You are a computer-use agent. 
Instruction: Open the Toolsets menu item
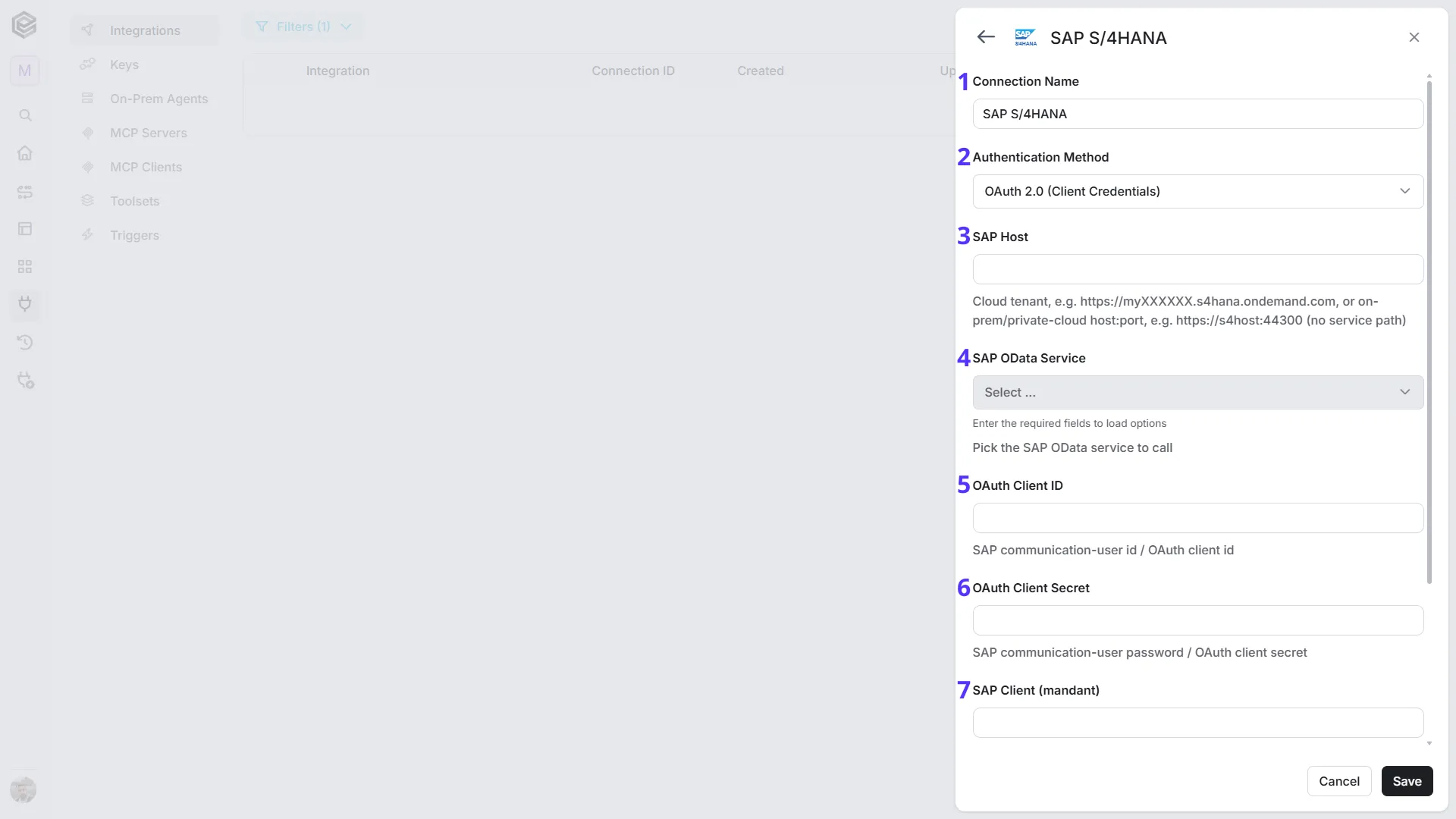pyautogui.click(x=144, y=201)
